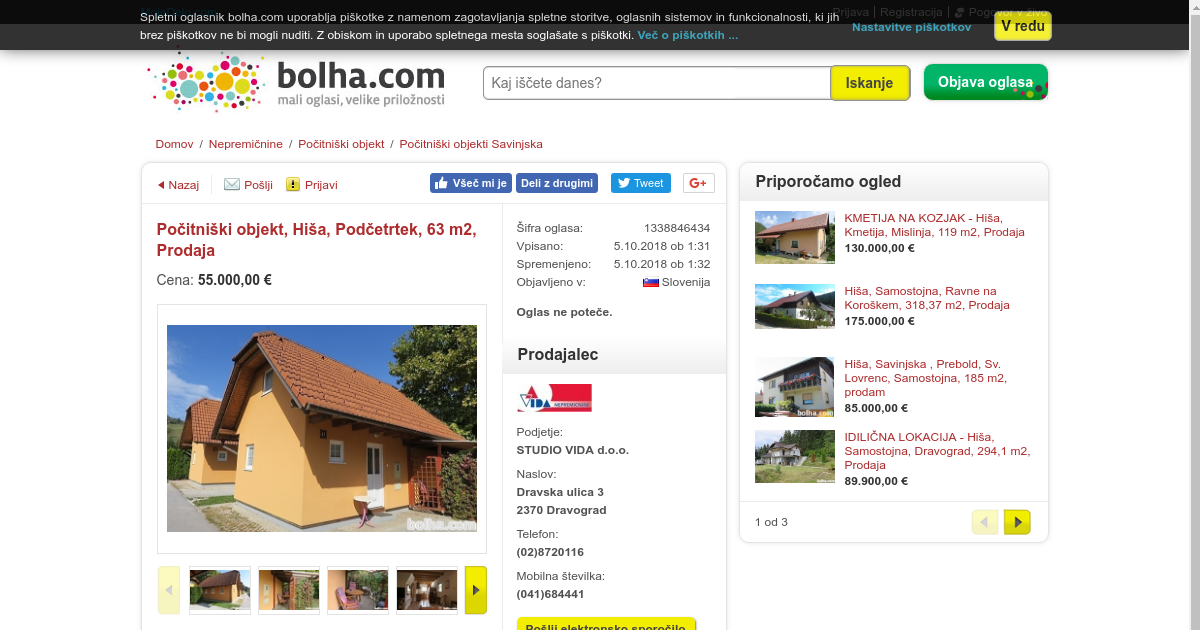Image resolution: width=1200 pixels, height=630 pixels.
Task: Move thumbnail gallery back with left arrow
Action: pos(169,590)
